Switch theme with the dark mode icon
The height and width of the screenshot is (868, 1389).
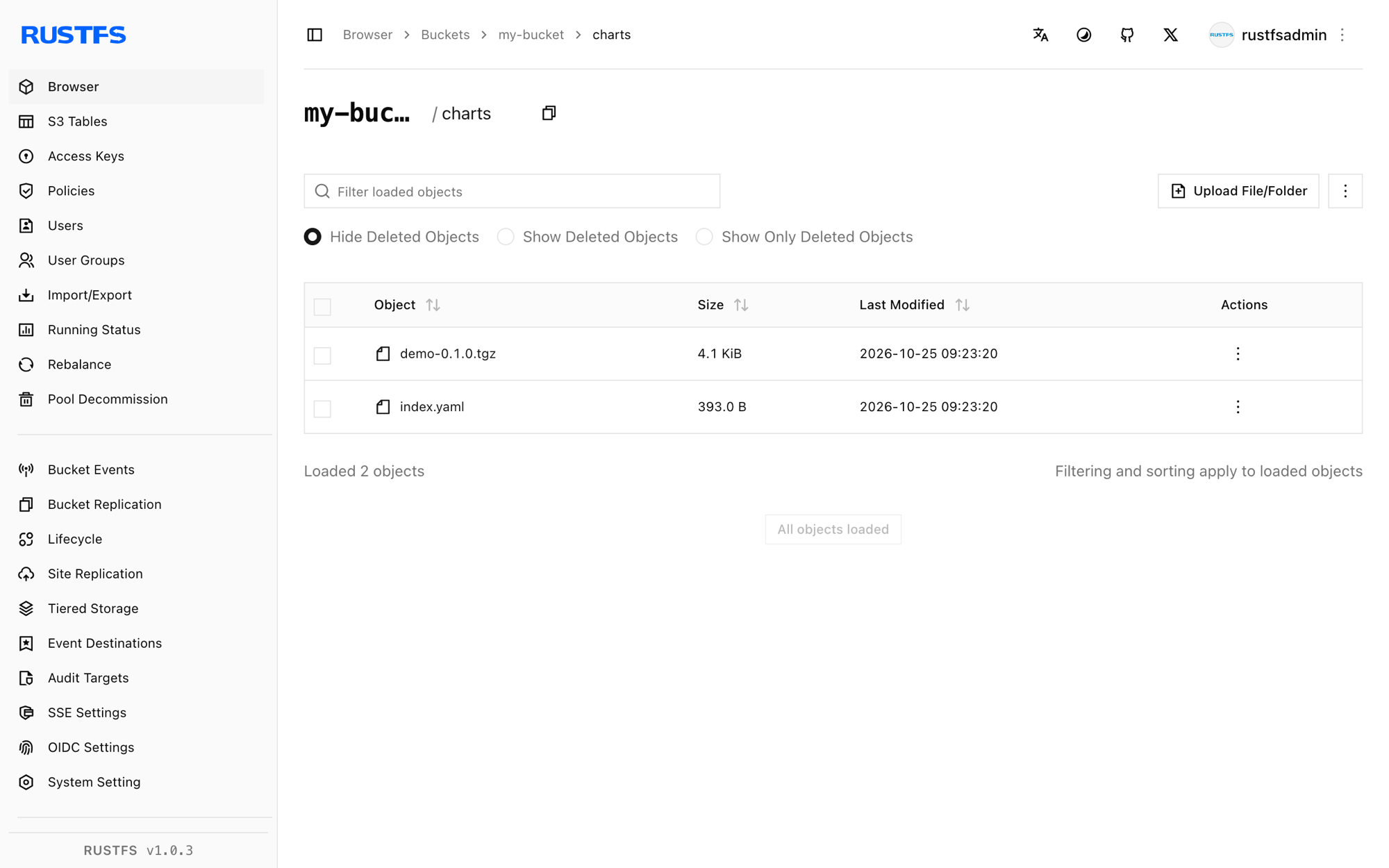tap(1083, 35)
